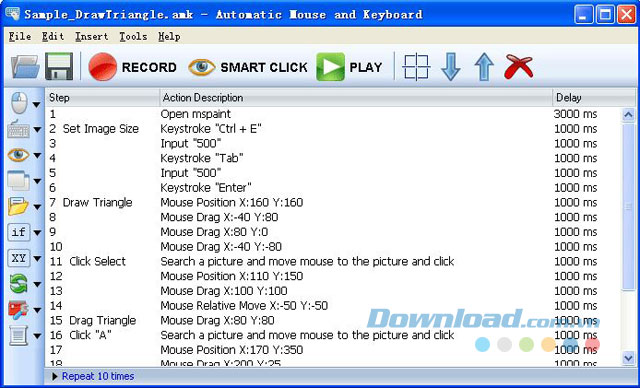The image size is (640, 388).
Task: Expand mouse action dropdown arrow
Action: [x=37, y=105]
